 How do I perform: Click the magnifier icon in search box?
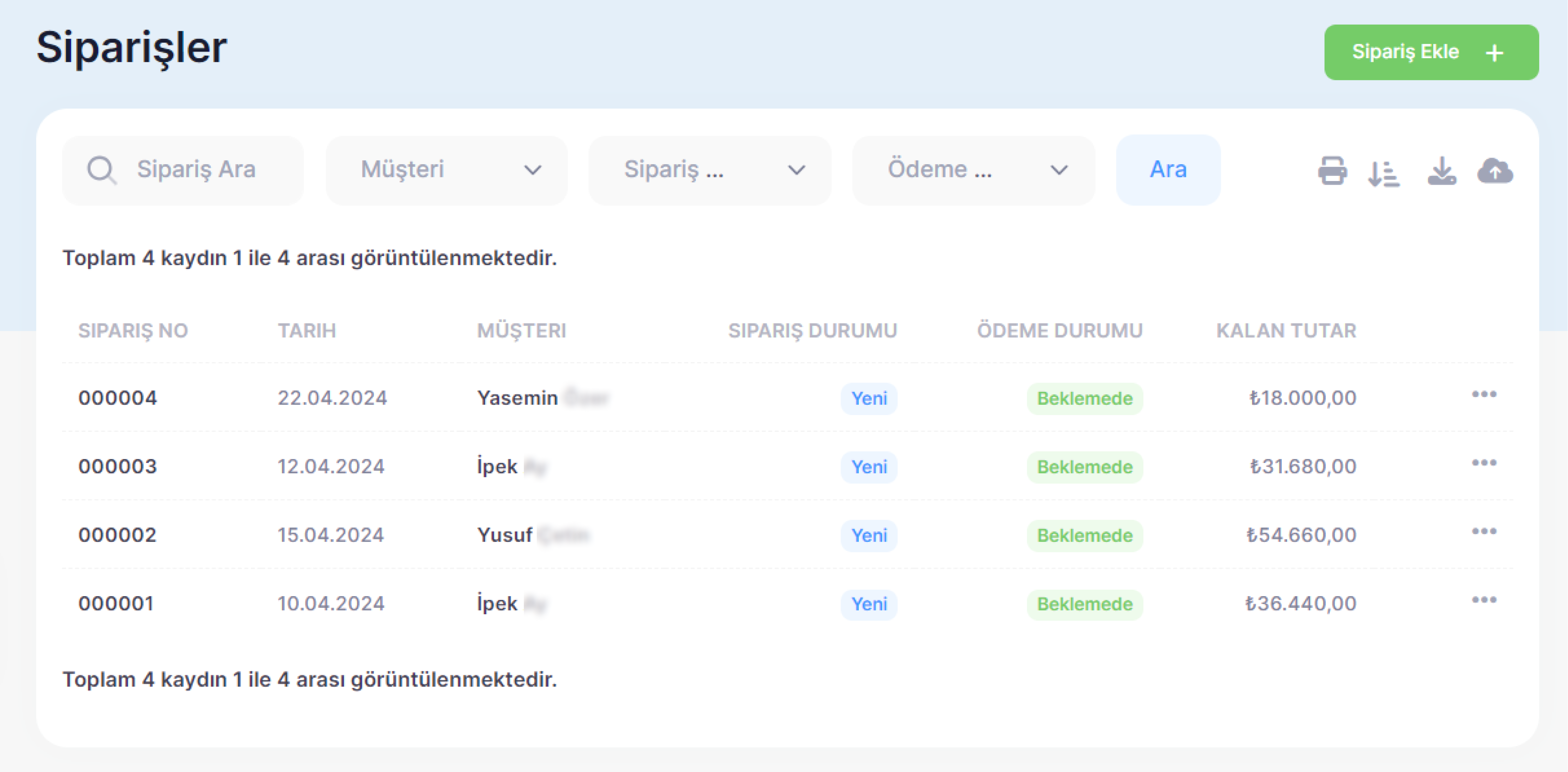click(x=101, y=170)
